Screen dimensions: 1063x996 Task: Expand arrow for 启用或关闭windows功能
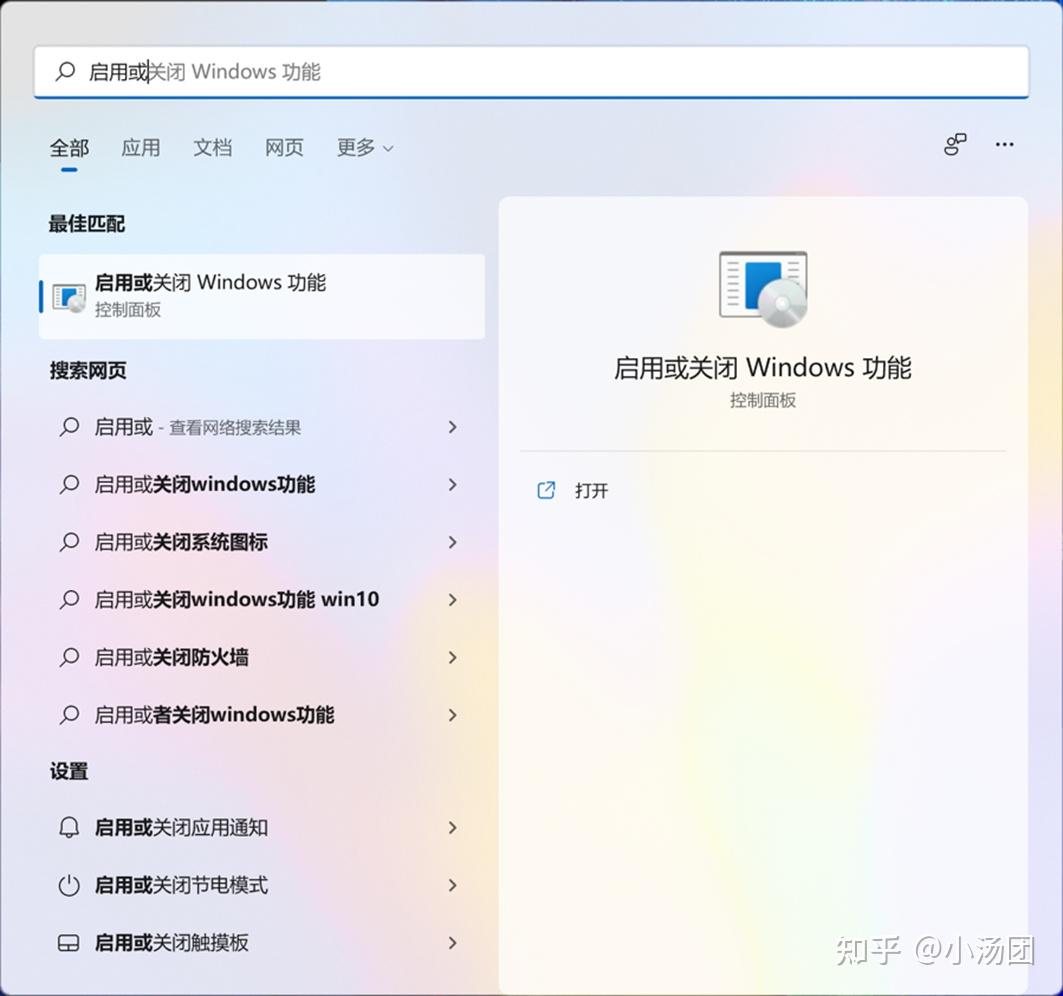coord(453,485)
